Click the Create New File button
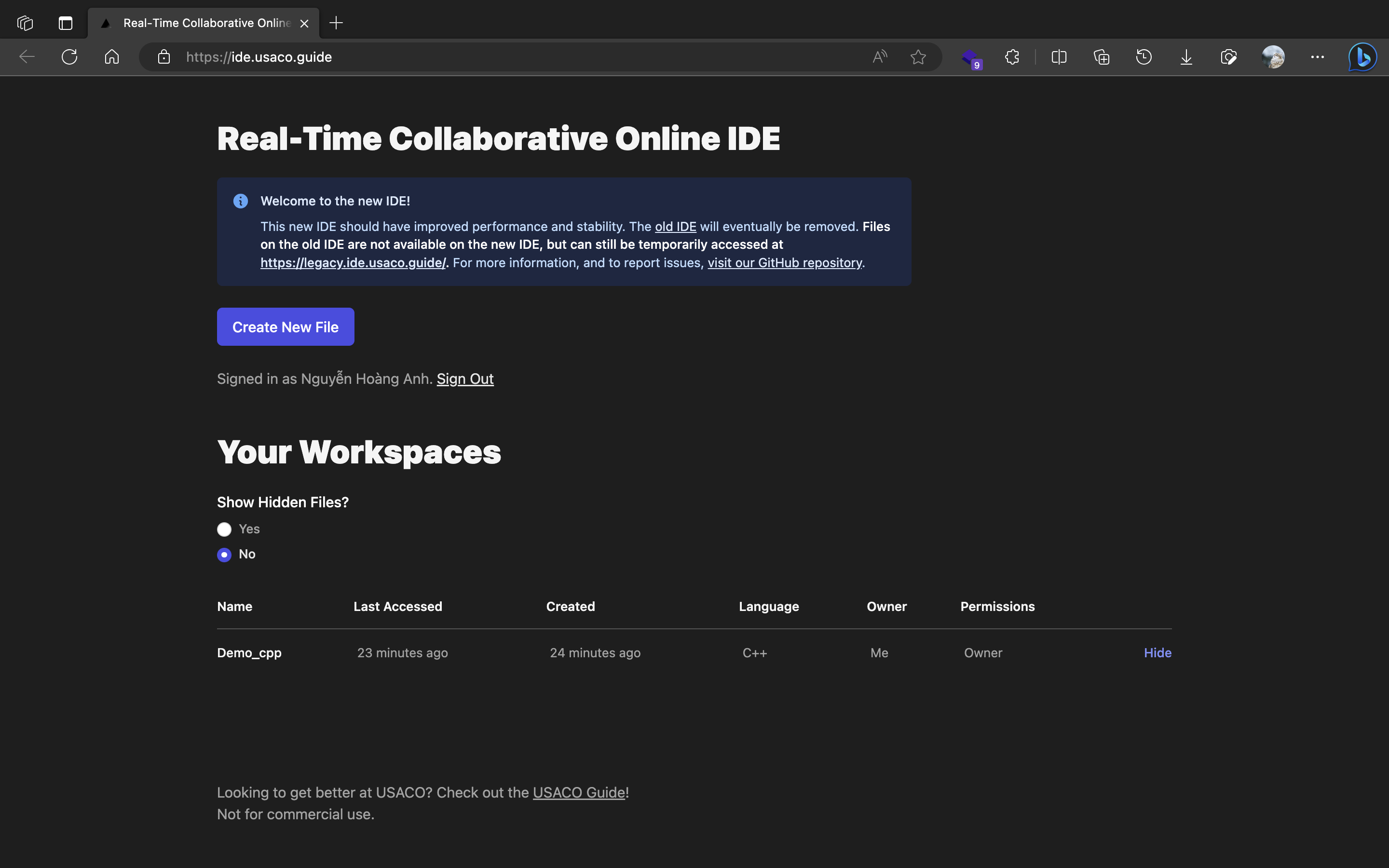 [285, 326]
